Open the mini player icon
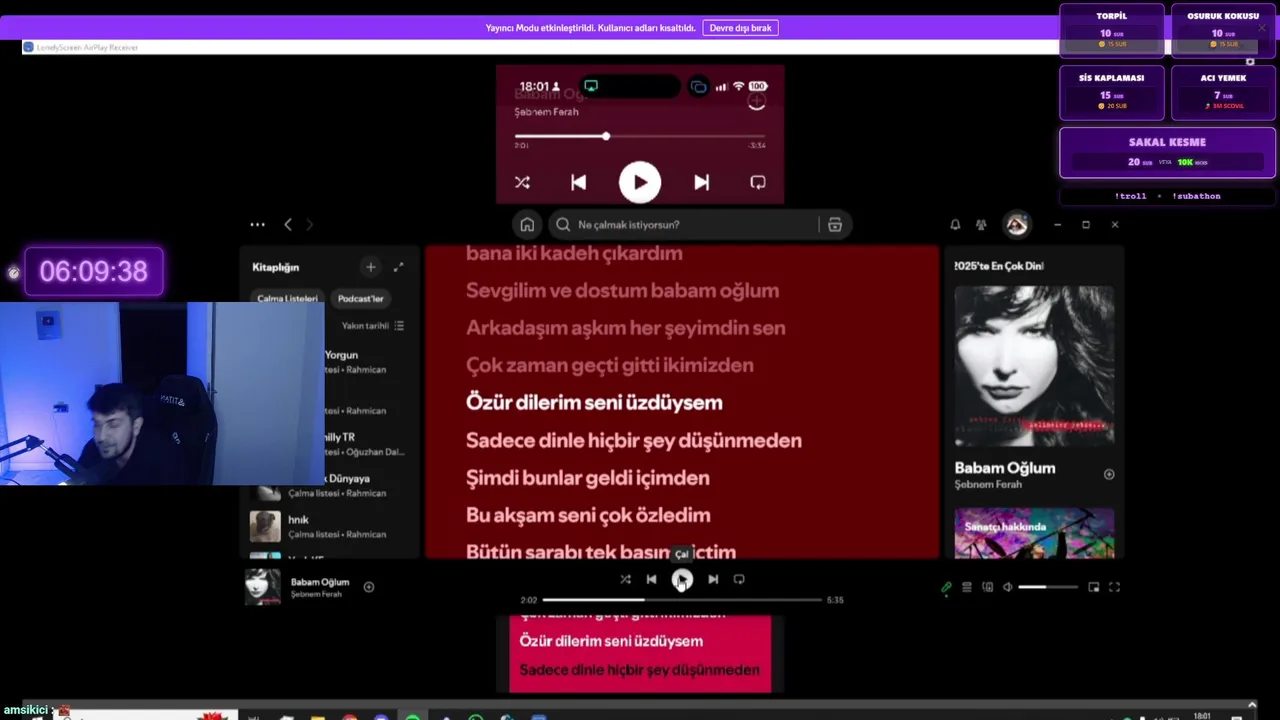 click(1094, 587)
